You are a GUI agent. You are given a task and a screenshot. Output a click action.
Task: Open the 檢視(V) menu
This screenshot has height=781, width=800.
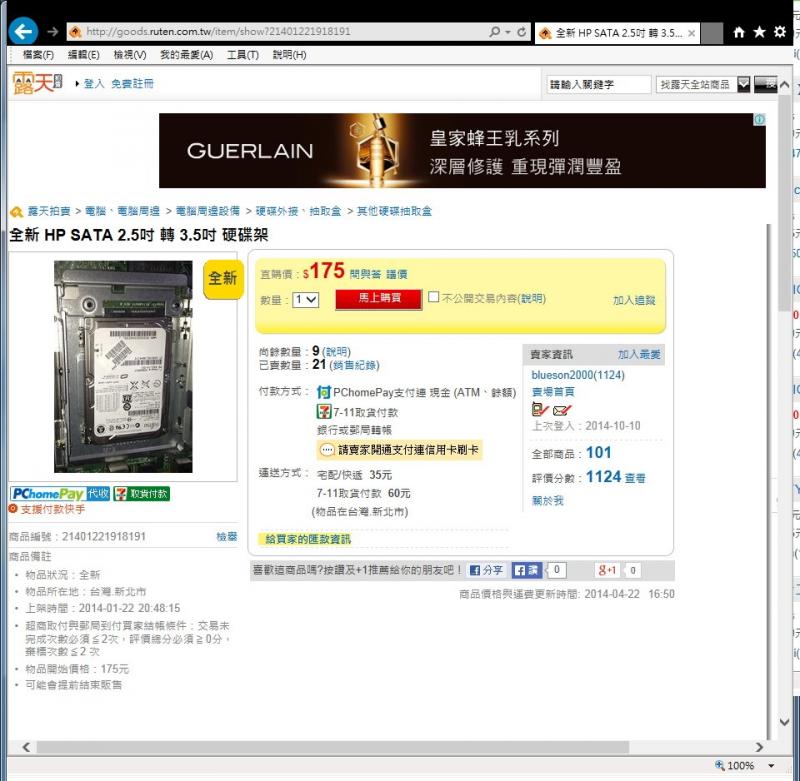point(130,55)
